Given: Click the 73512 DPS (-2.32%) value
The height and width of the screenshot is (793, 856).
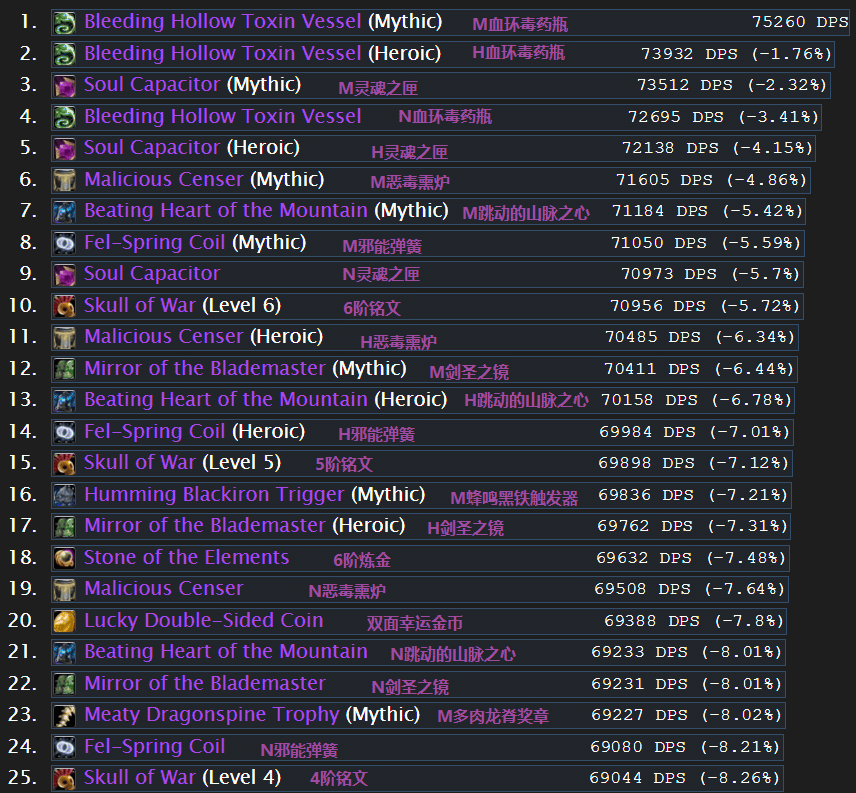Looking at the screenshot, I should click(x=732, y=85).
